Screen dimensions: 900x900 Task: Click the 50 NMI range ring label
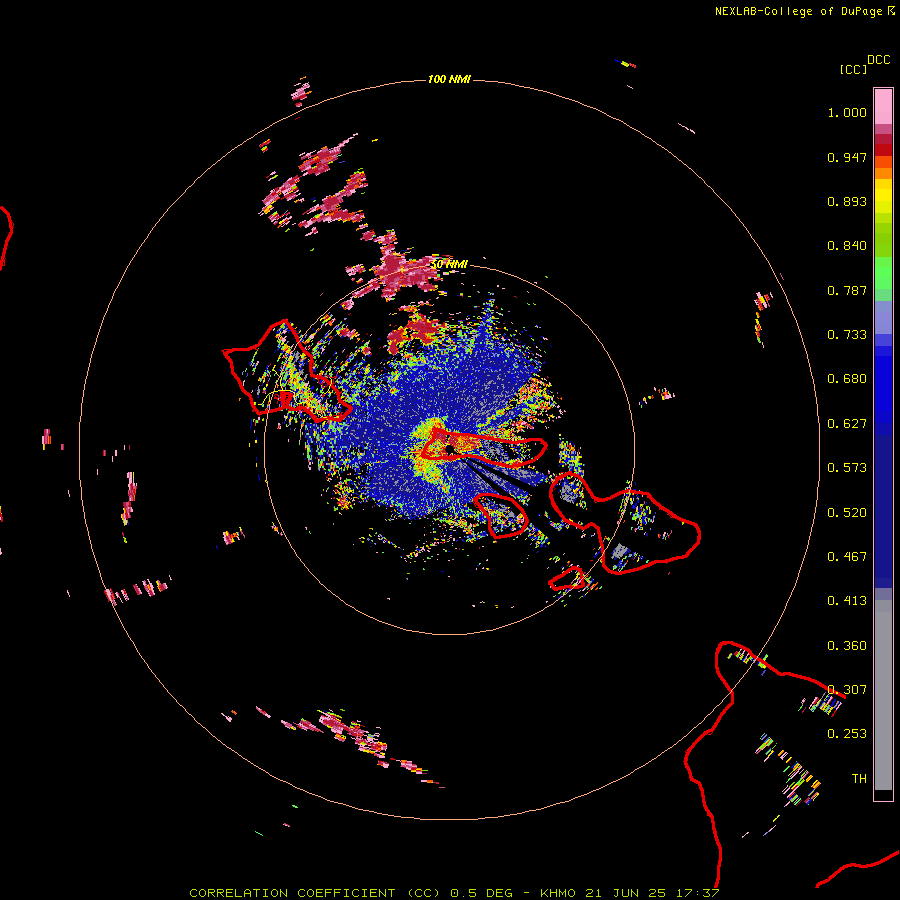pyautogui.click(x=449, y=264)
